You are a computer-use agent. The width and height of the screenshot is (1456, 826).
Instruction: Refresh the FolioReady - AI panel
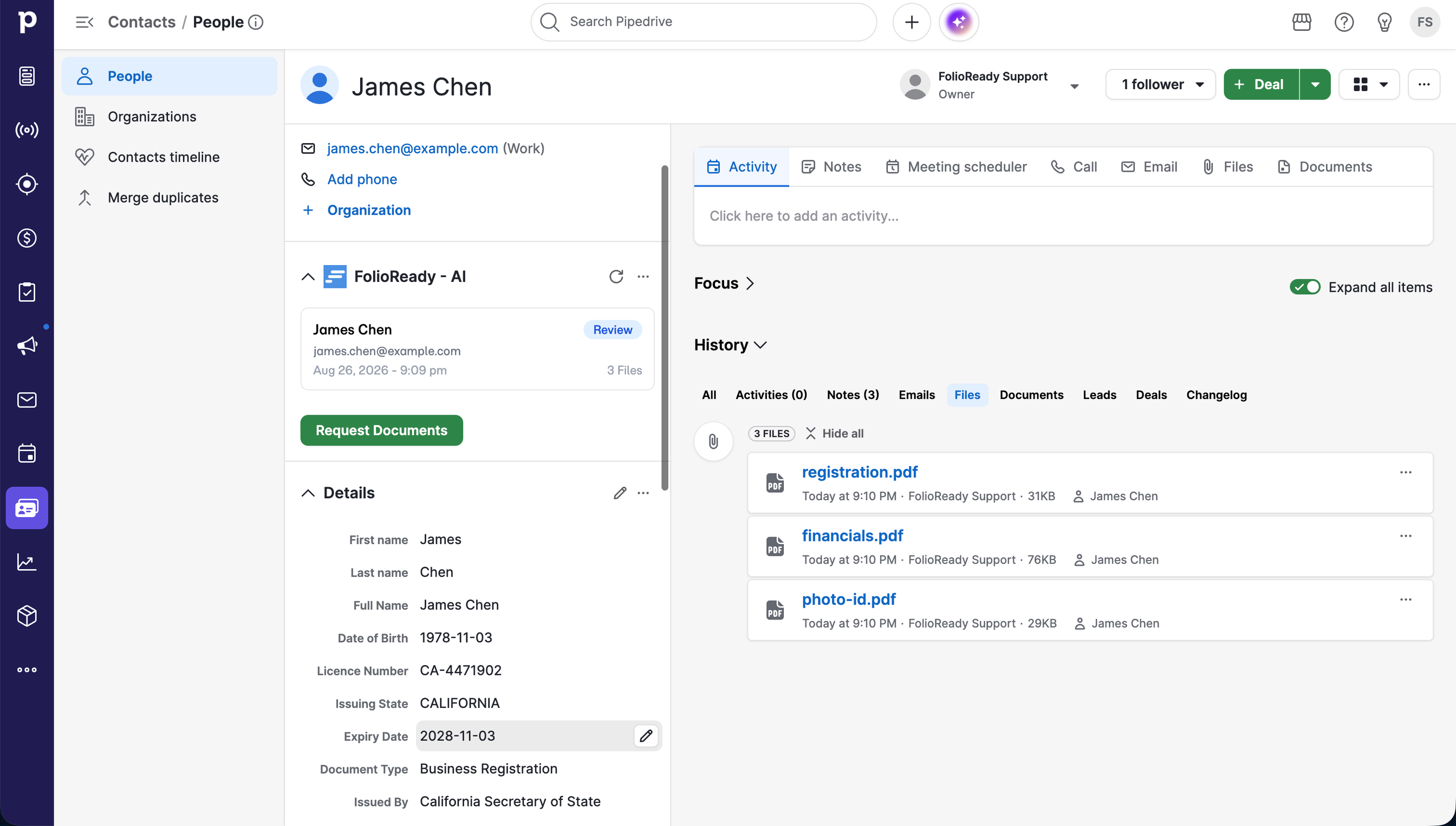click(616, 276)
